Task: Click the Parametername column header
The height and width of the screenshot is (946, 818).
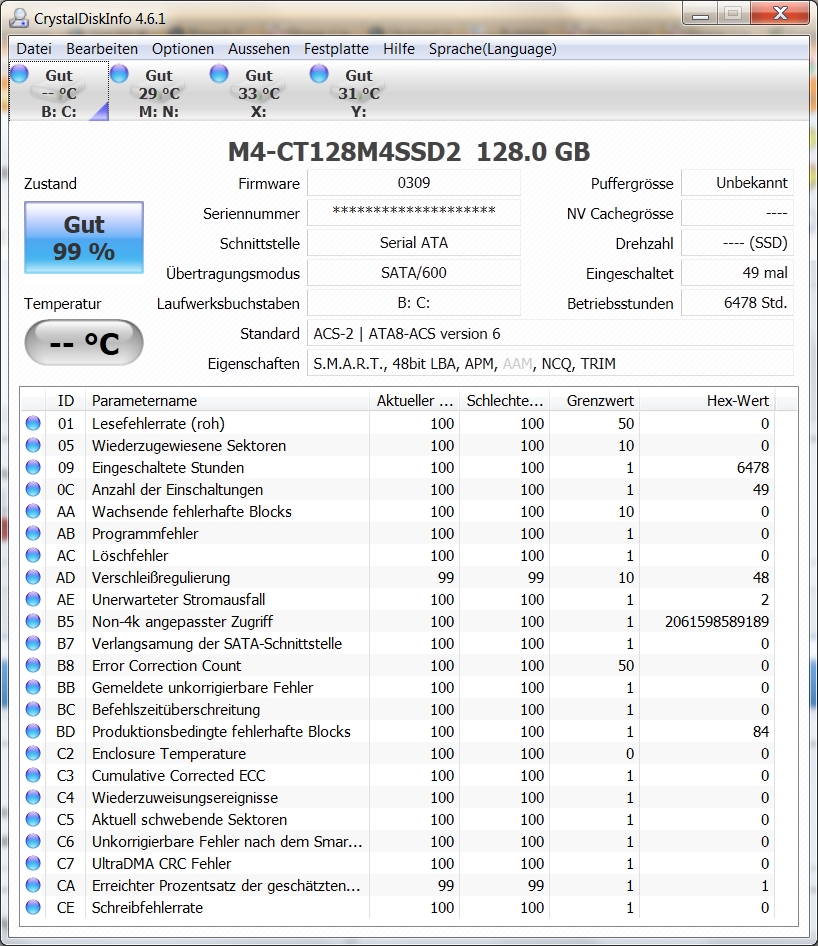Action: pyautogui.click(x=227, y=401)
